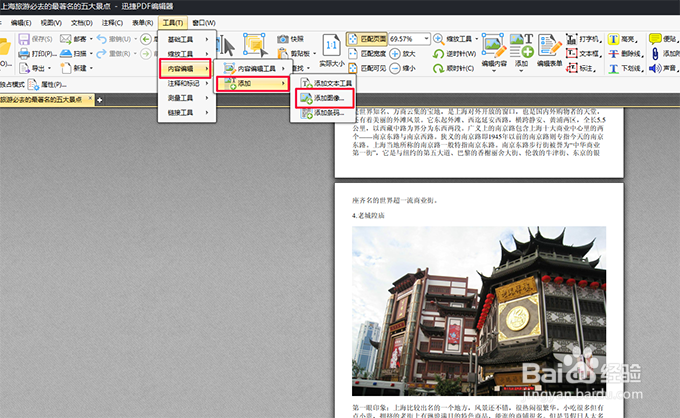Expand the Scan (扫描) dropdown arrow

(91, 53)
